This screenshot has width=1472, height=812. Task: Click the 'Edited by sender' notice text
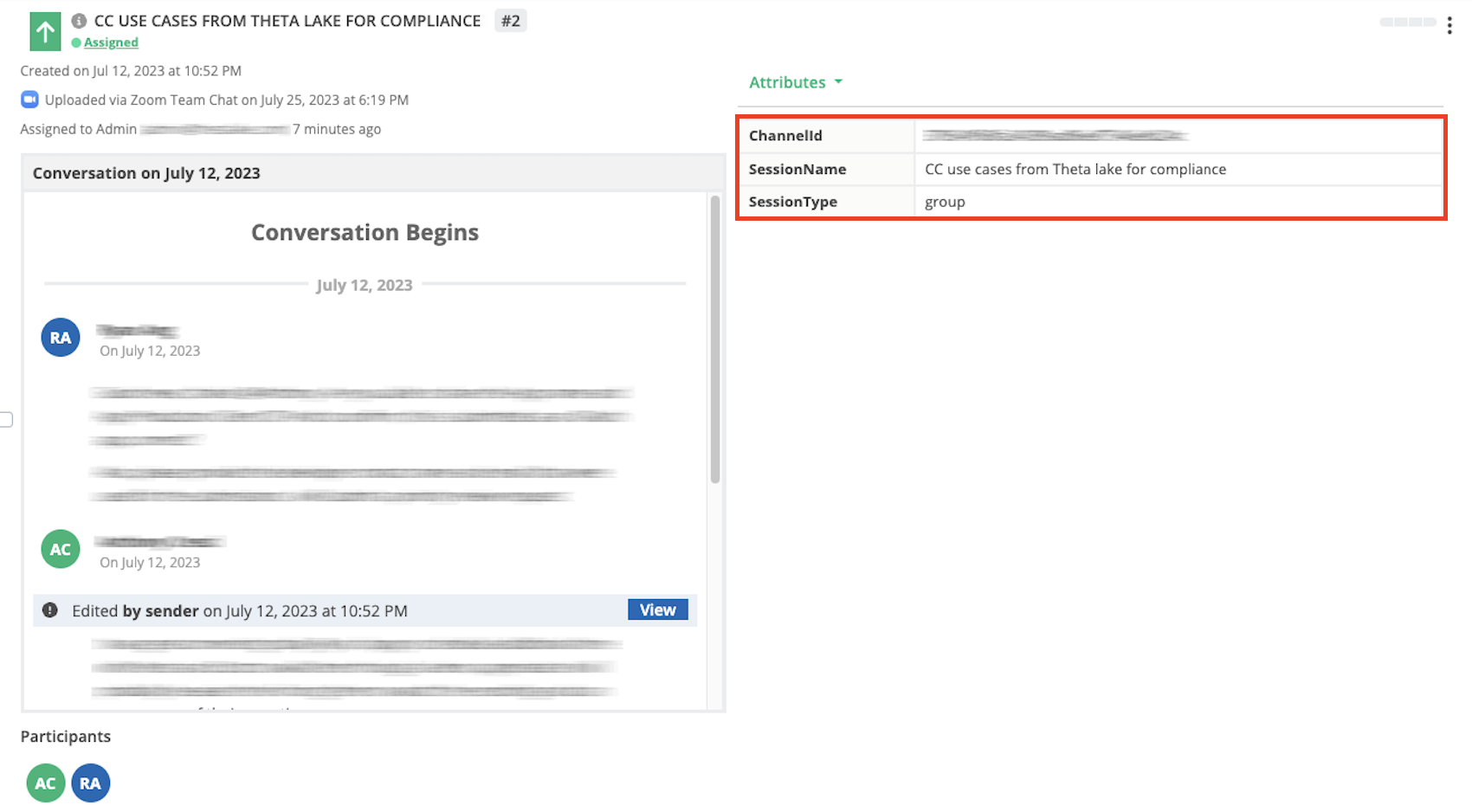pyautogui.click(x=240, y=610)
